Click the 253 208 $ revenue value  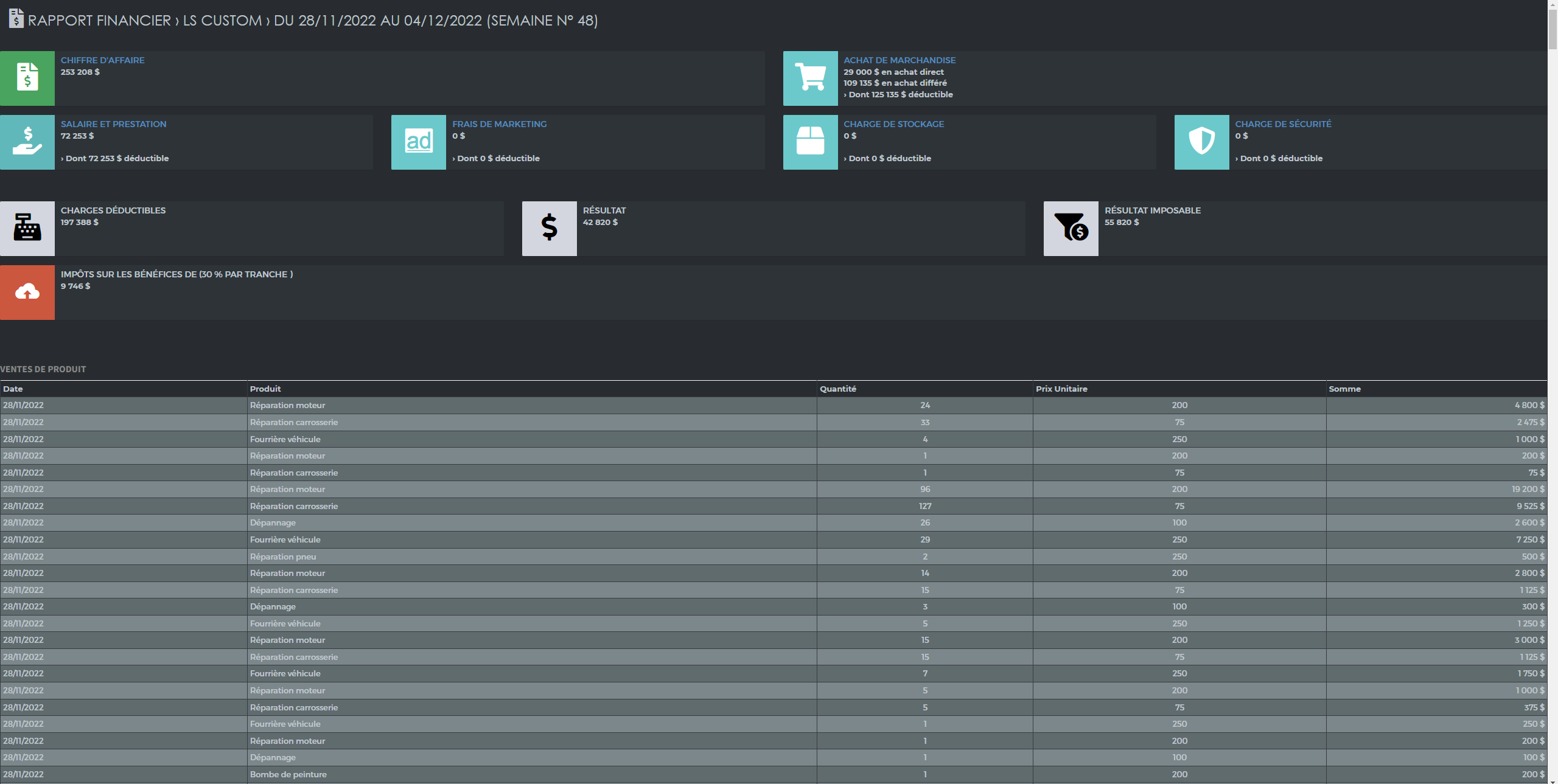point(80,72)
